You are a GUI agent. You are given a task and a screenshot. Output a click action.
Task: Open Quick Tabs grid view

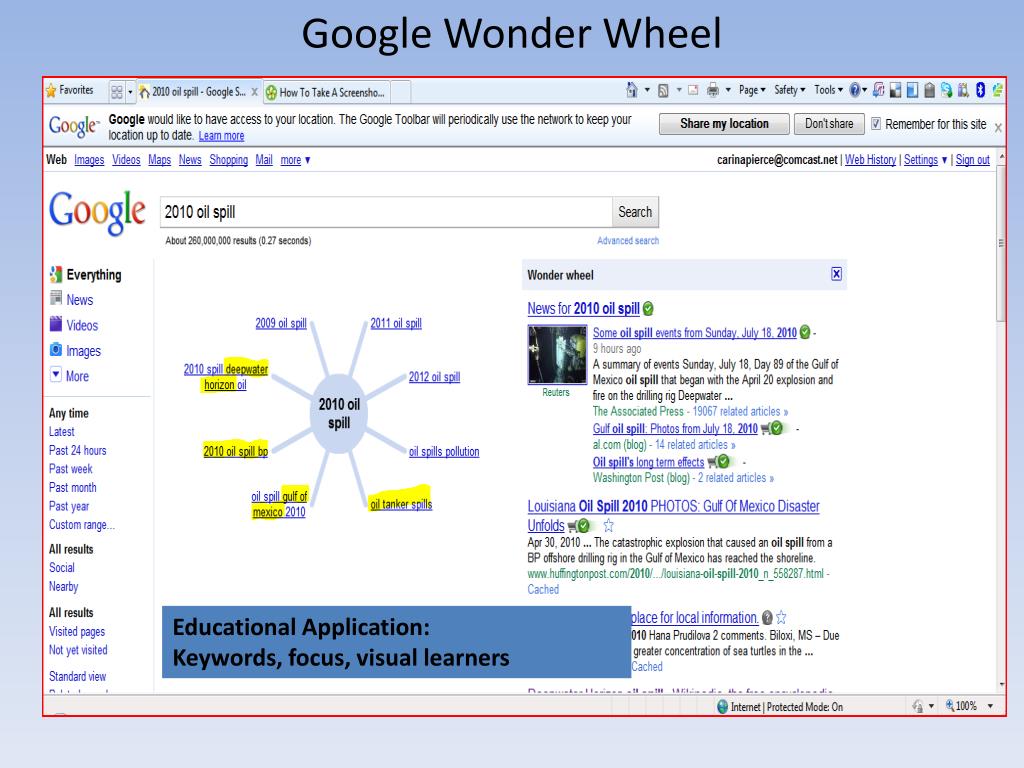point(116,92)
